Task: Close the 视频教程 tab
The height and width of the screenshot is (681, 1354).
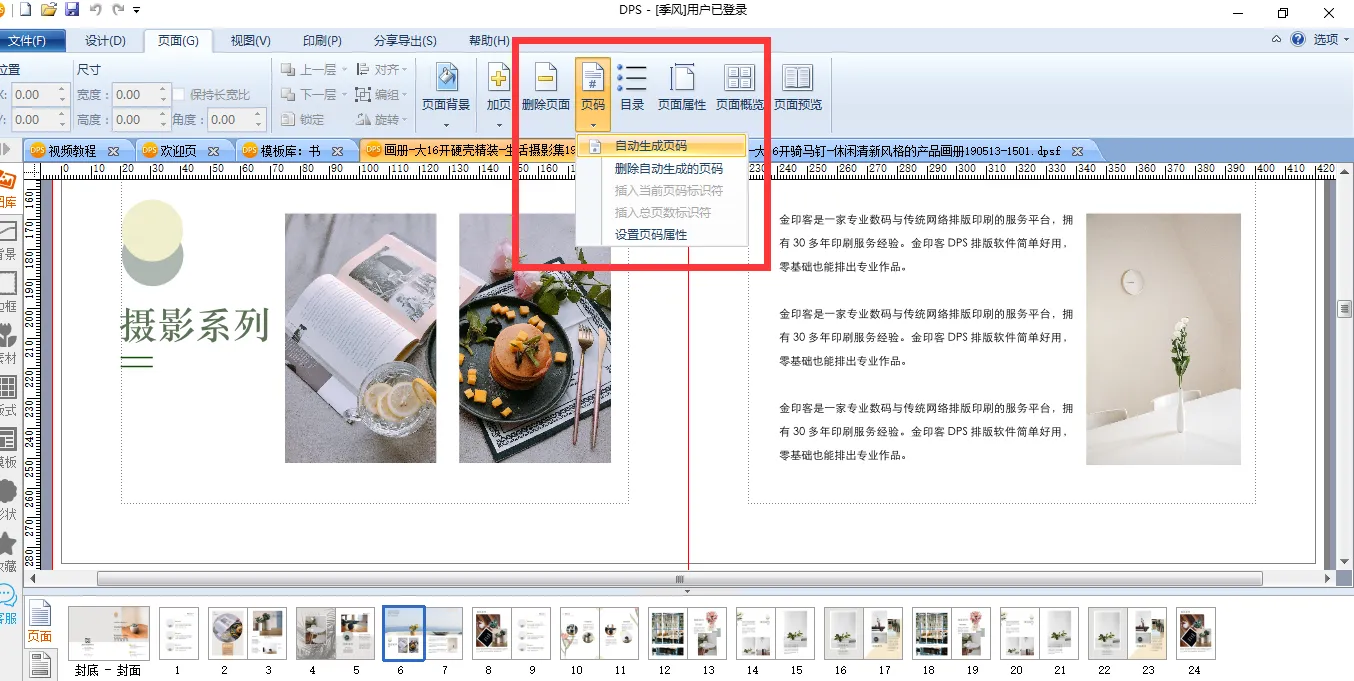Action: (x=113, y=151)
